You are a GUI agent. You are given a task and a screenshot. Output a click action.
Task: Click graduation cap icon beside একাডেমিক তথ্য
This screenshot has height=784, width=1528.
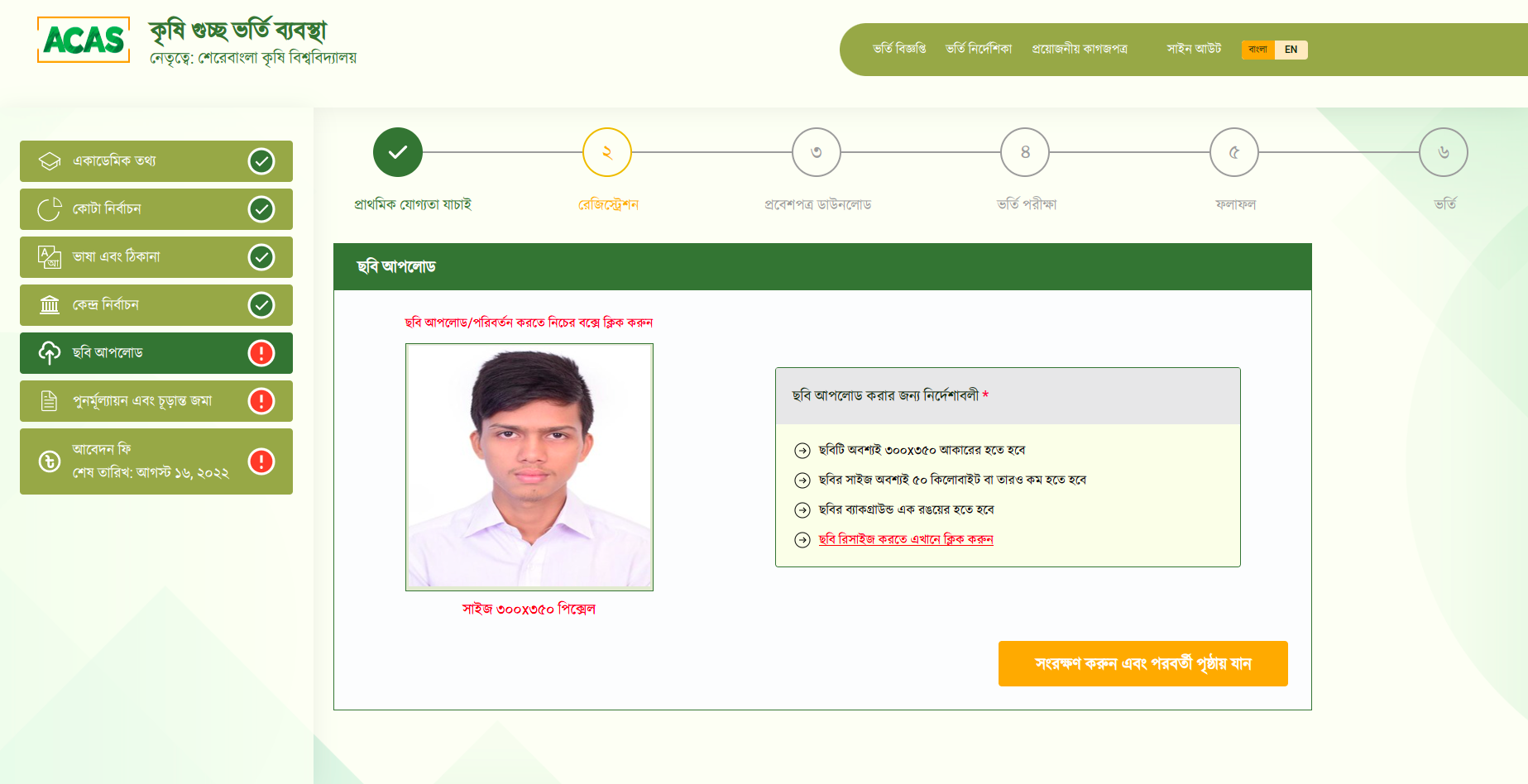(50, 161)
